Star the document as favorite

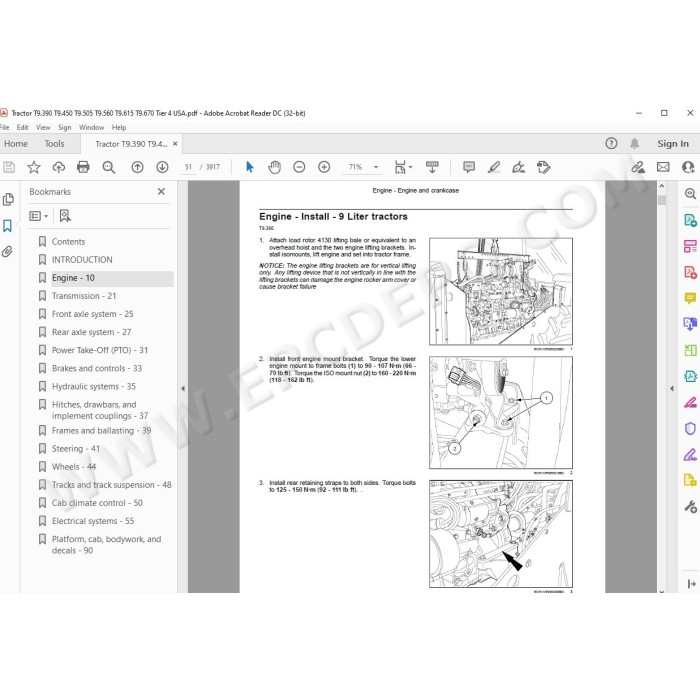[34, 167]
